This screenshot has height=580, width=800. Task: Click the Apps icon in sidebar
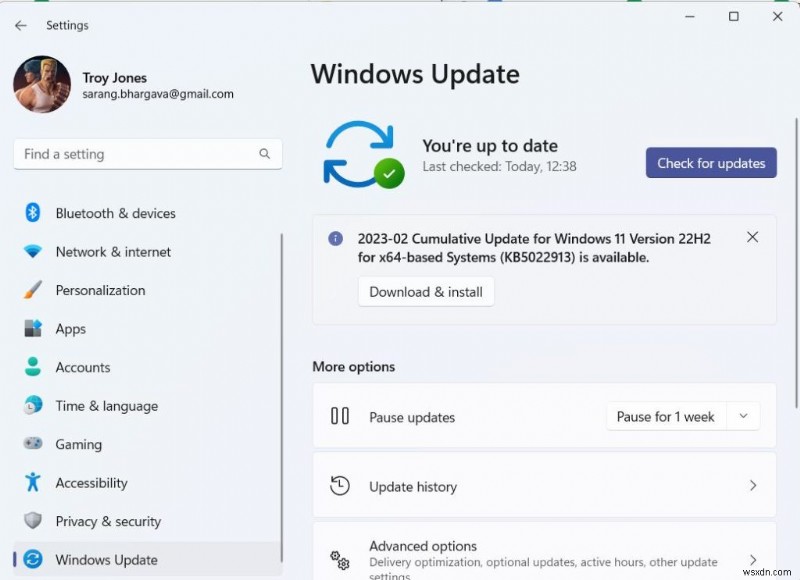(33, 328)
